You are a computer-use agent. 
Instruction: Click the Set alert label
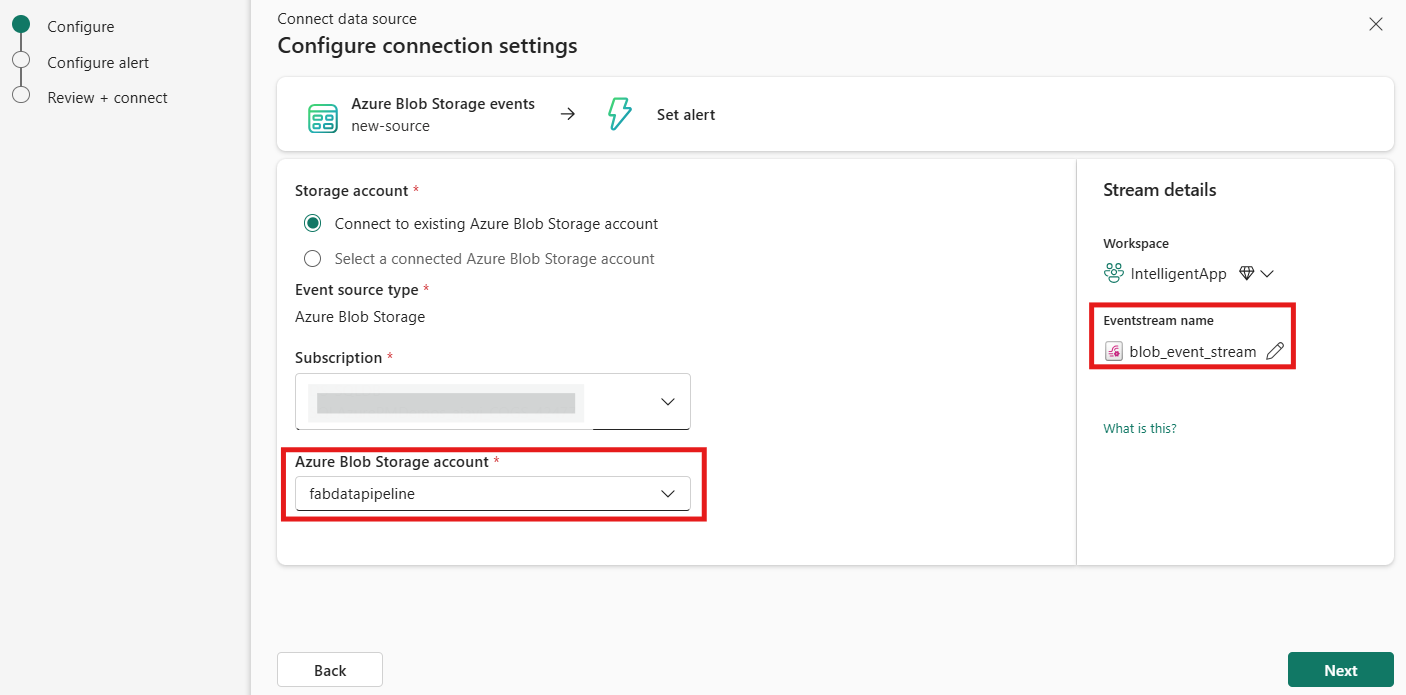tap(686, 115)
